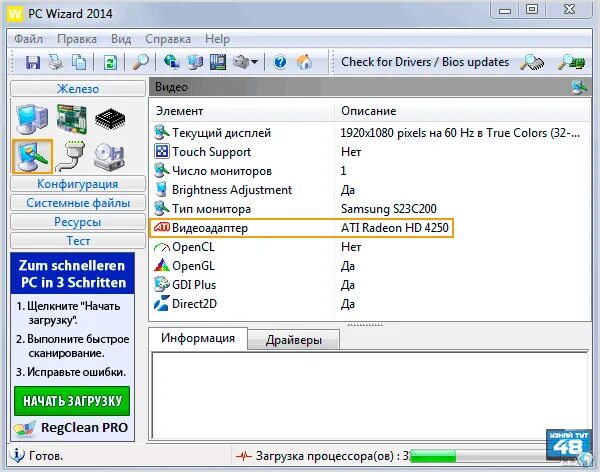Click the Save floppy disk toolbar icon
This screenshot has height=472, width=600.
[33, 62]
